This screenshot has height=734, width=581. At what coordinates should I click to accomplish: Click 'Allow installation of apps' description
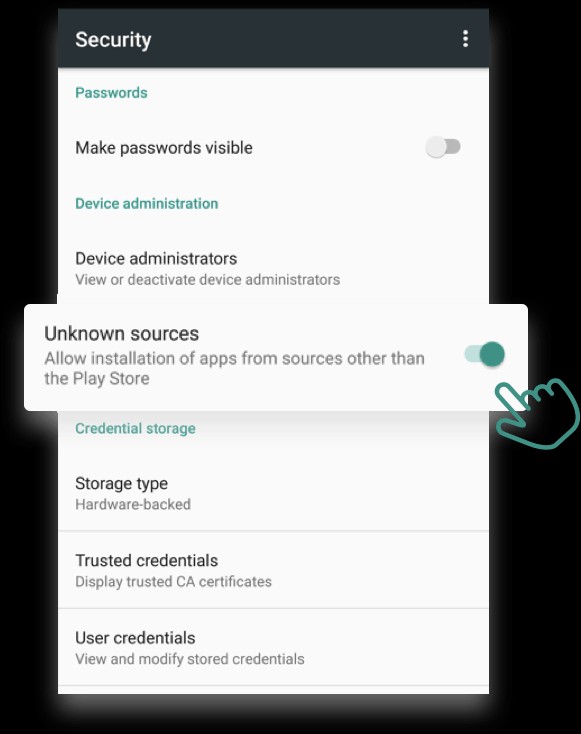pyautogui.click(x=234, y=368)
